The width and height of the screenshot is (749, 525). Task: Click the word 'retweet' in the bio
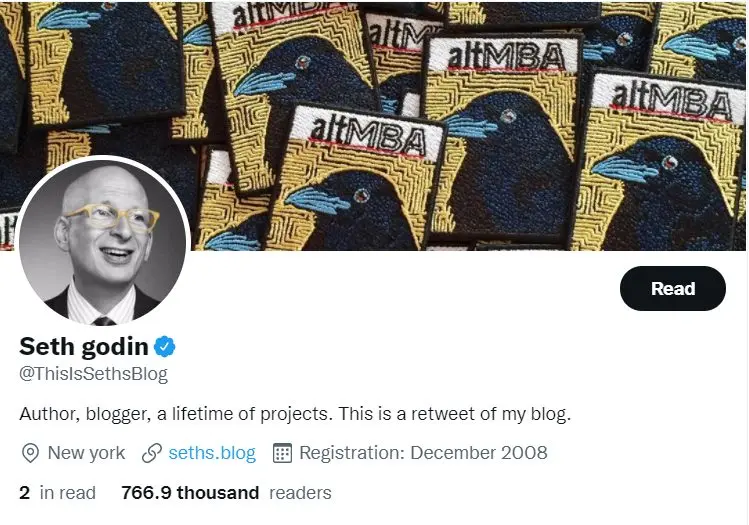click(443, 414)
